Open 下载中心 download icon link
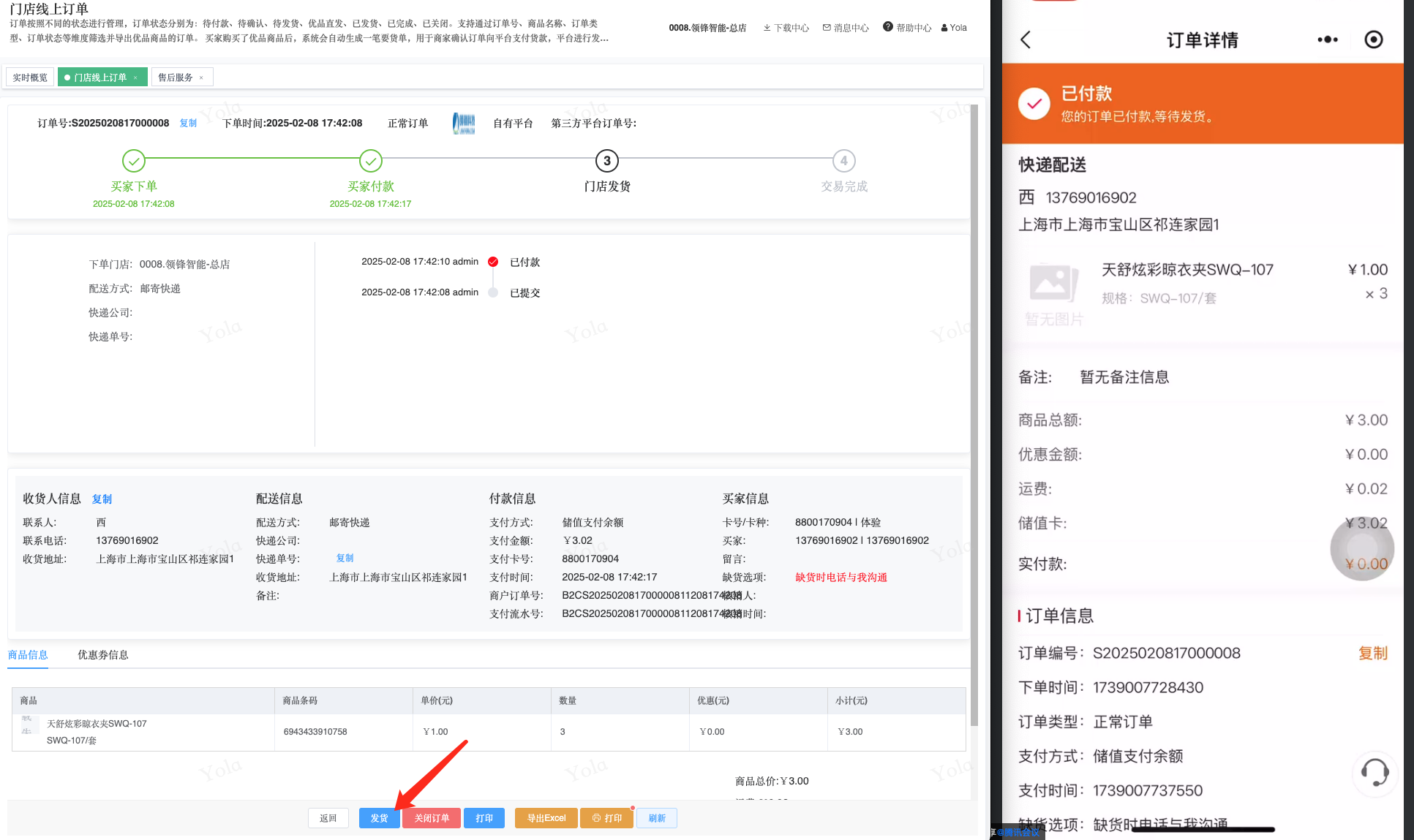This screenshot has width=1414, height=840. (x=786, y=28)
